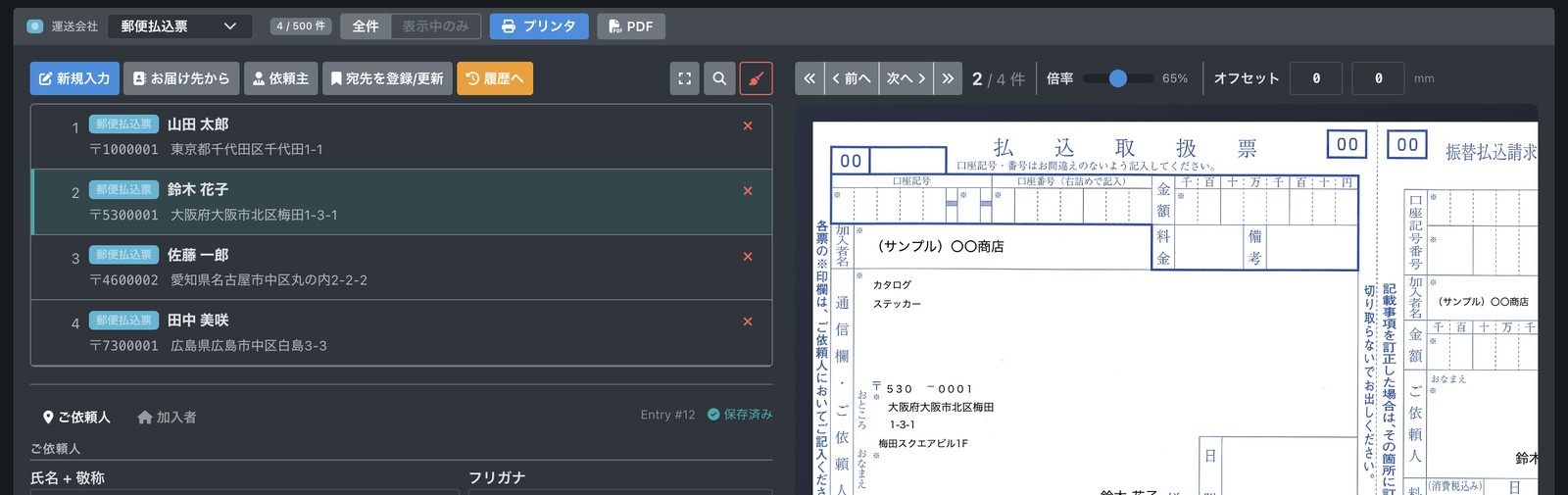Click 宛先を登録/更新 bookmark button
The height and width of the screenshot is (495, 1568).
(x=387, y=78)
